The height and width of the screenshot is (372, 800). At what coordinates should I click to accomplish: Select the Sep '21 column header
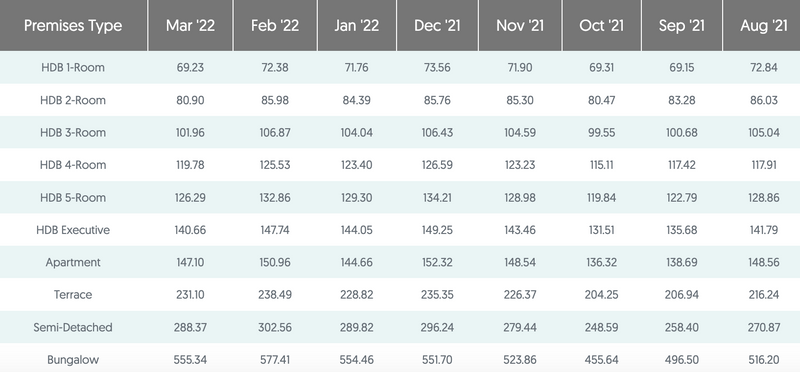682,26
